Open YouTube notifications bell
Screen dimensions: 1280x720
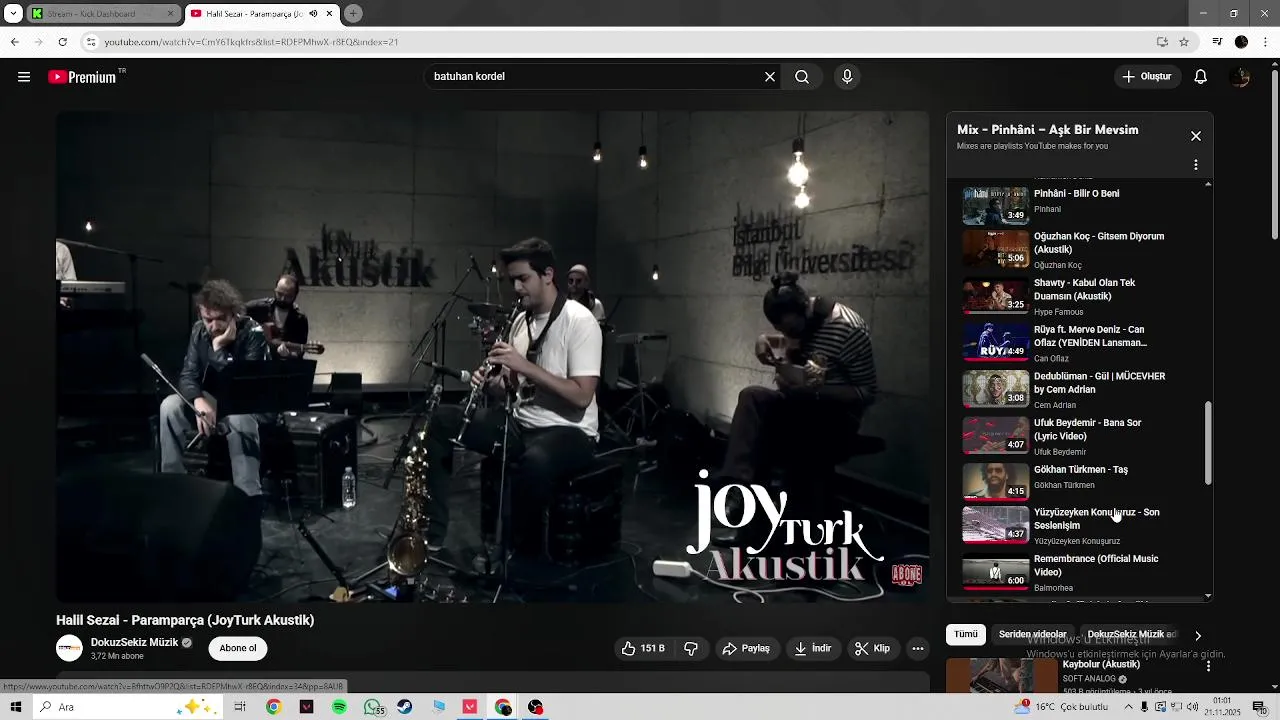tap(1201, 77)
